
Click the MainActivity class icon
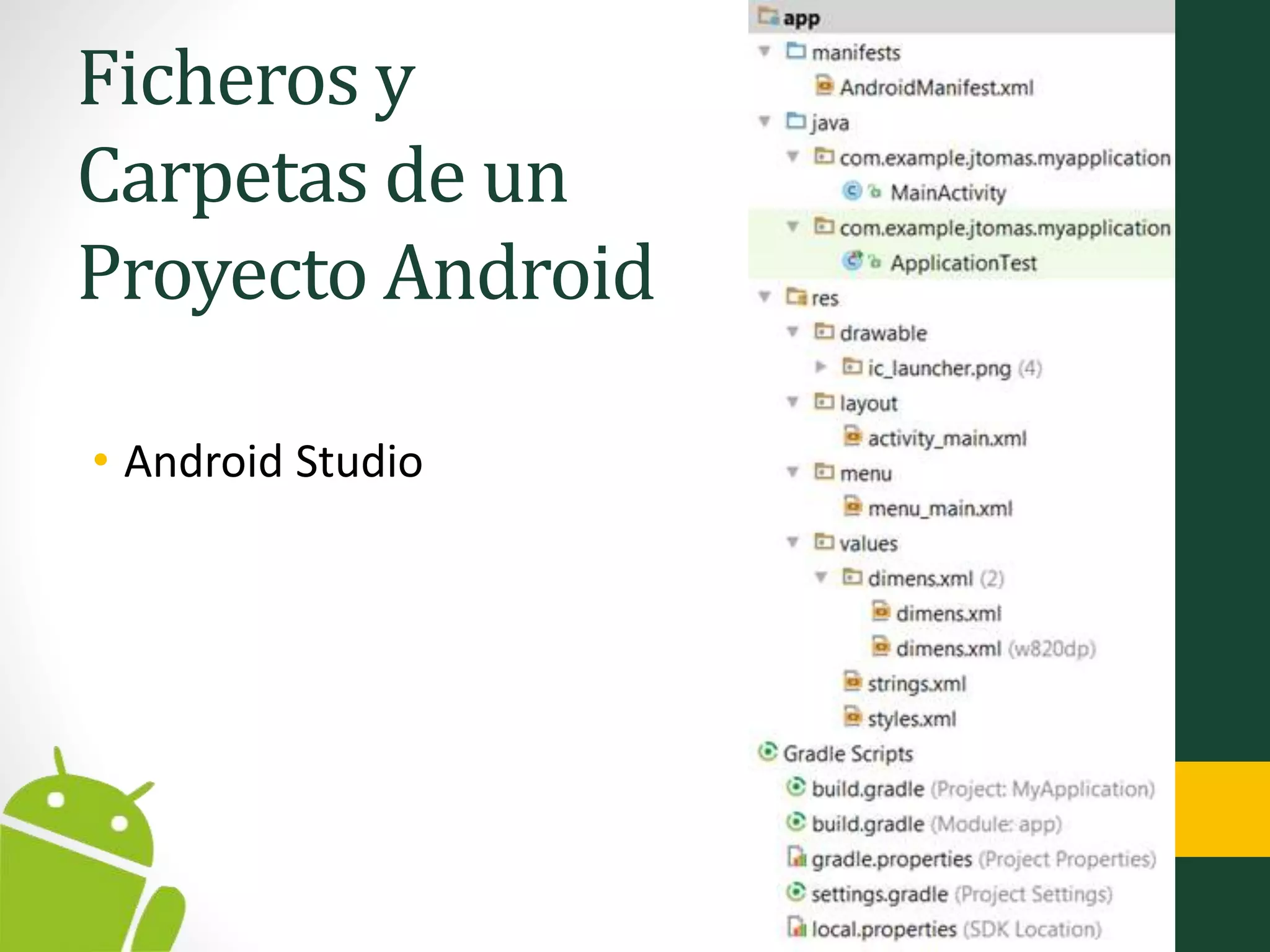853,192
